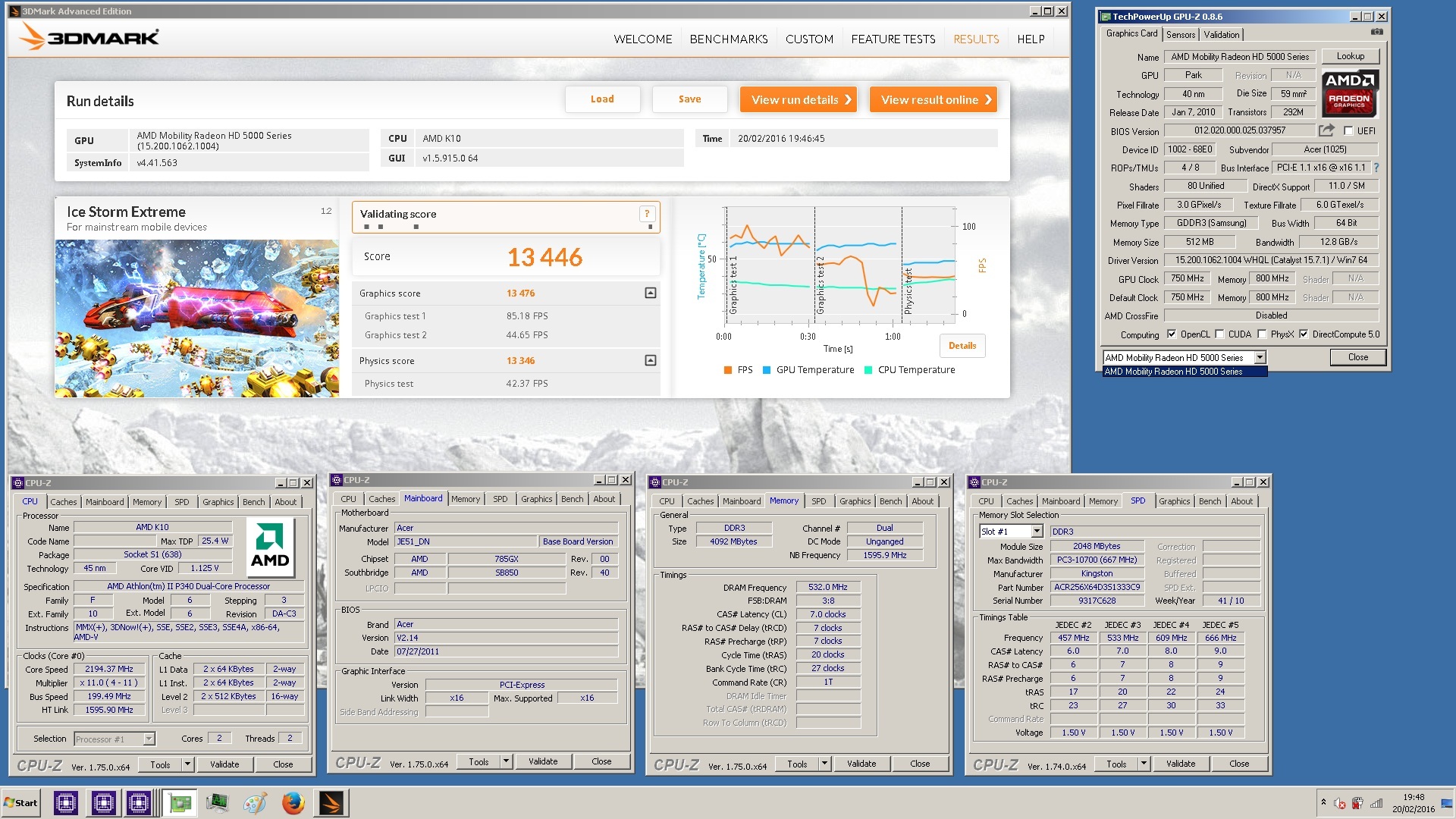Click View result online
The width and height of the screenshot is (1456, 819).
[x=933, y=99]
